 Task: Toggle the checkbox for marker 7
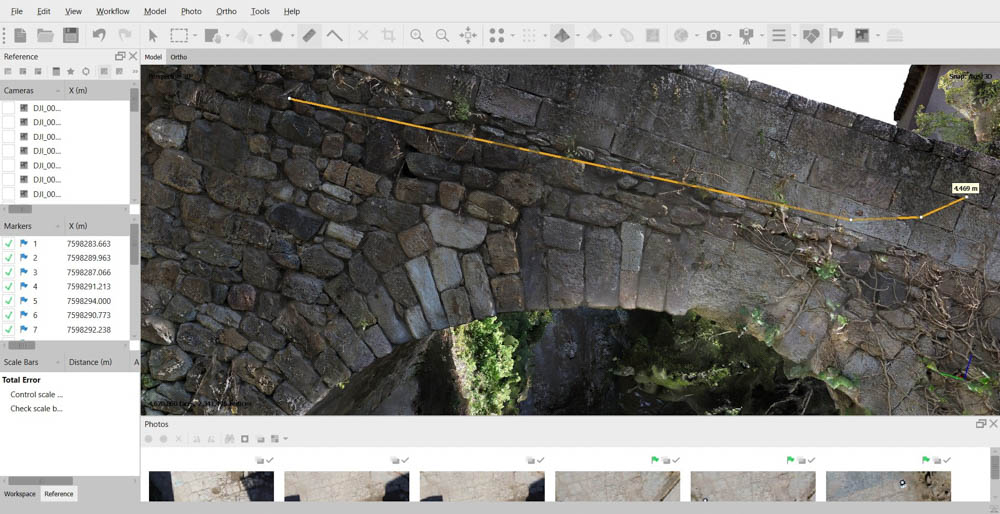[8, 330]
